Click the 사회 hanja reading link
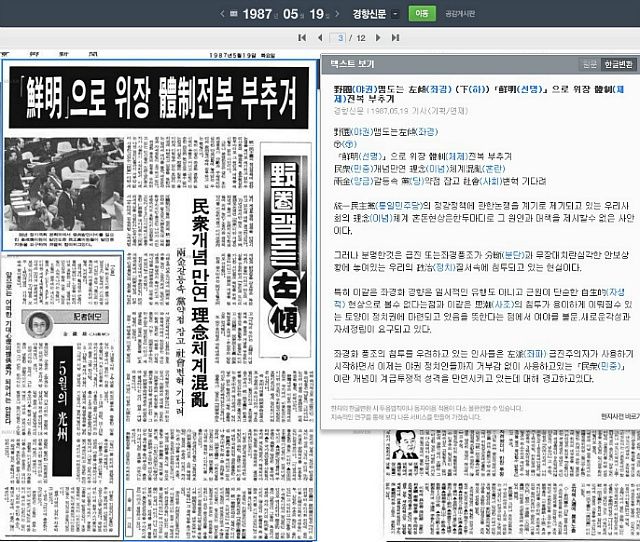640x542 pixels. pyautogui.click(x=490, y=181)
